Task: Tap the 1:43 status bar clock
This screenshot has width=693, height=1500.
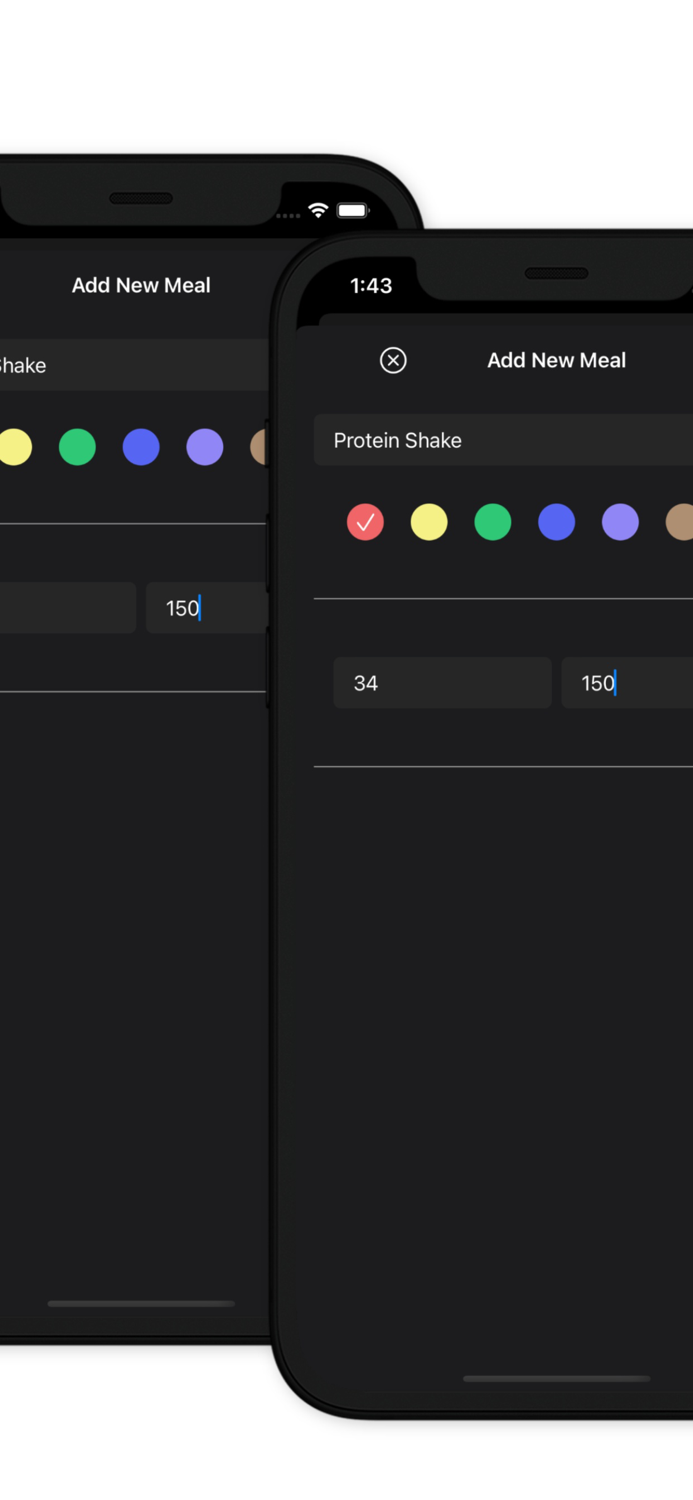Action: (x=371, y=286)
